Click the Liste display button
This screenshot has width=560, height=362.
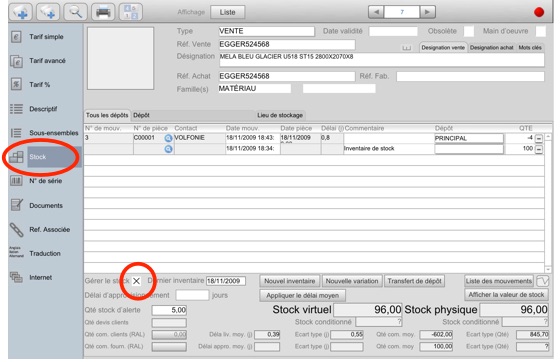click(228, 12)
